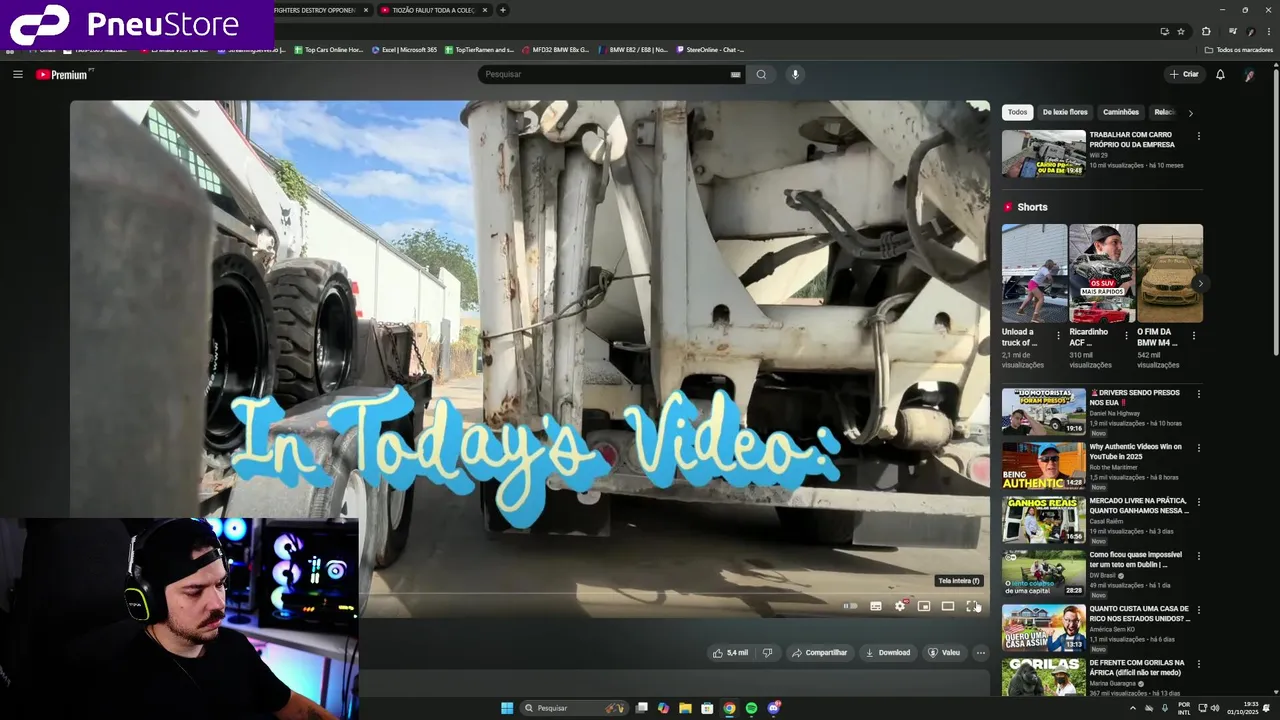The image size is (1280, 720).
Task: Enter full screen (Tela inteira)
Action: [973, 606]
